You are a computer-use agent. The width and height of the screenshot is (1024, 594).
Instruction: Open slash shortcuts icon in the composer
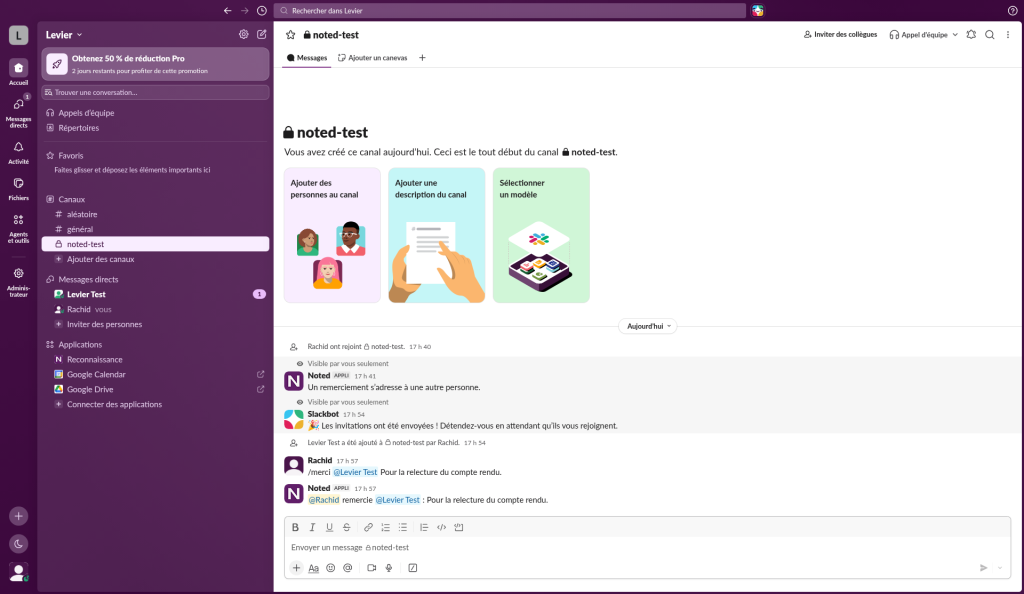pyautogui.click(x=413, y=568)
